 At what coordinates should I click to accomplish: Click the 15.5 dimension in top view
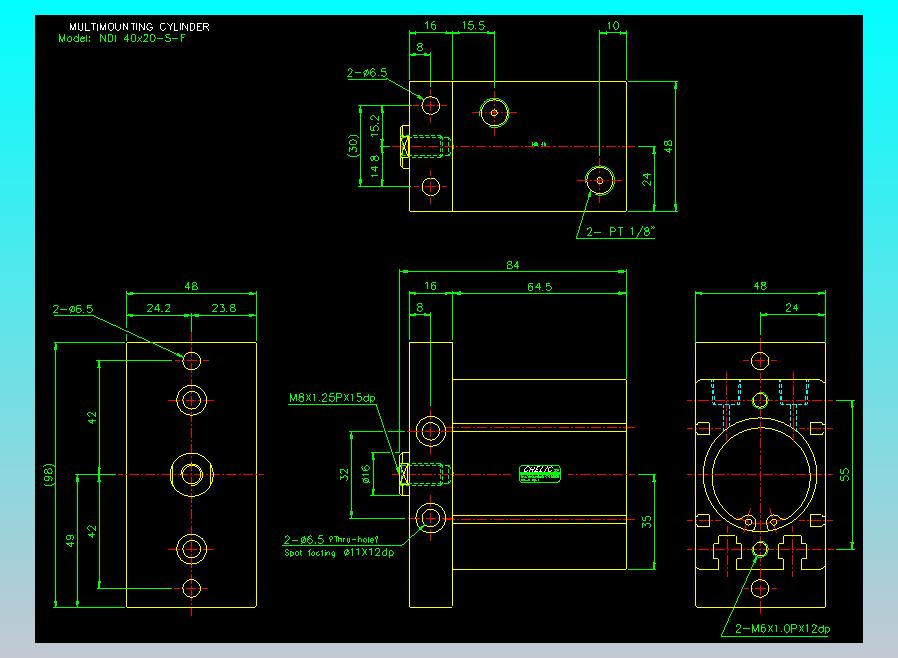click(x=474, y=26)
